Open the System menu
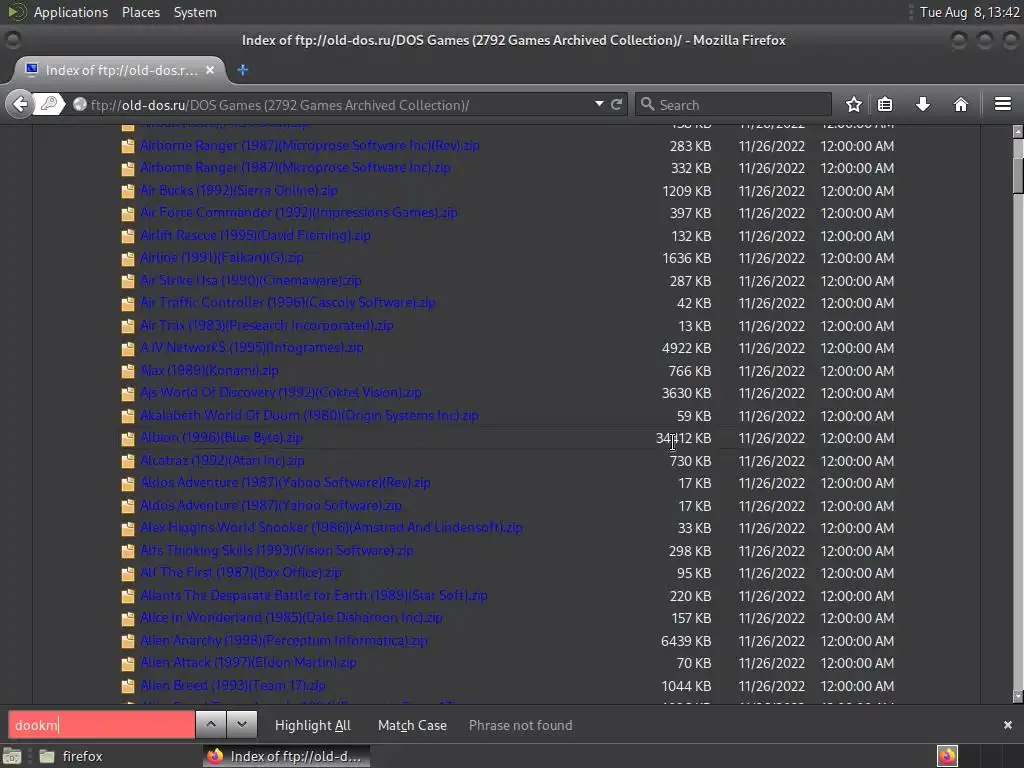Screen dimensions: 1024x768 [x=195, y=12]
